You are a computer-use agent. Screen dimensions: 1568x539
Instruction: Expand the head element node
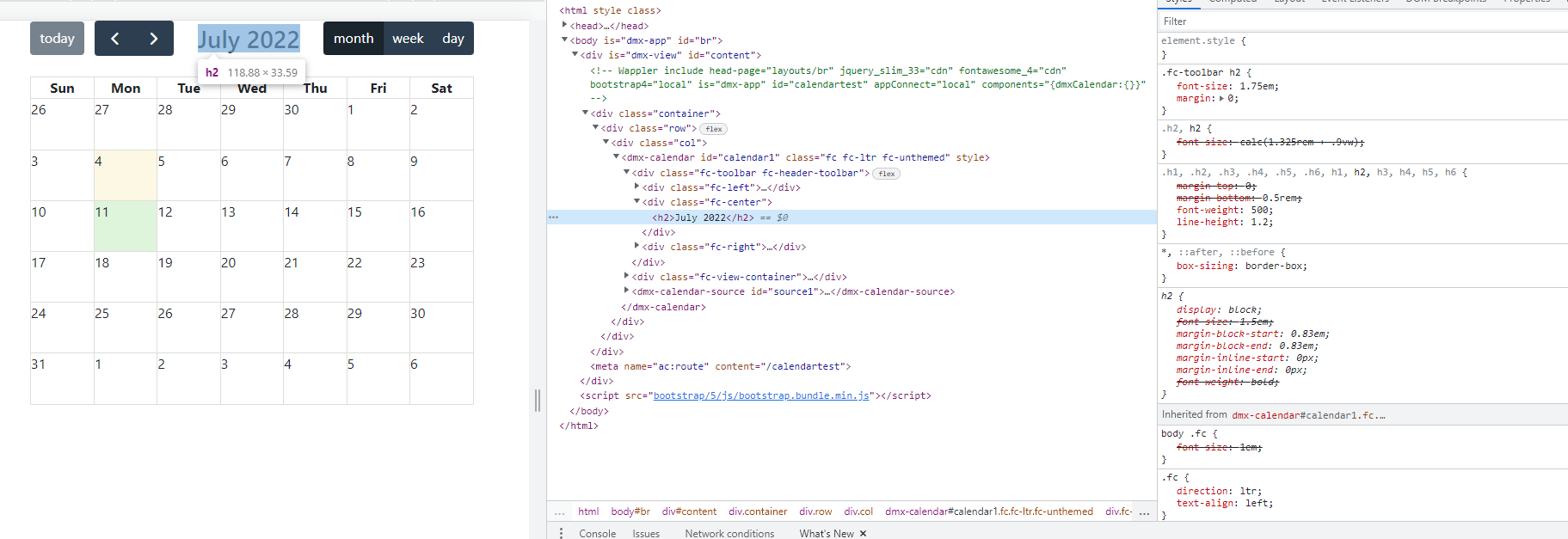coord(564,25)
